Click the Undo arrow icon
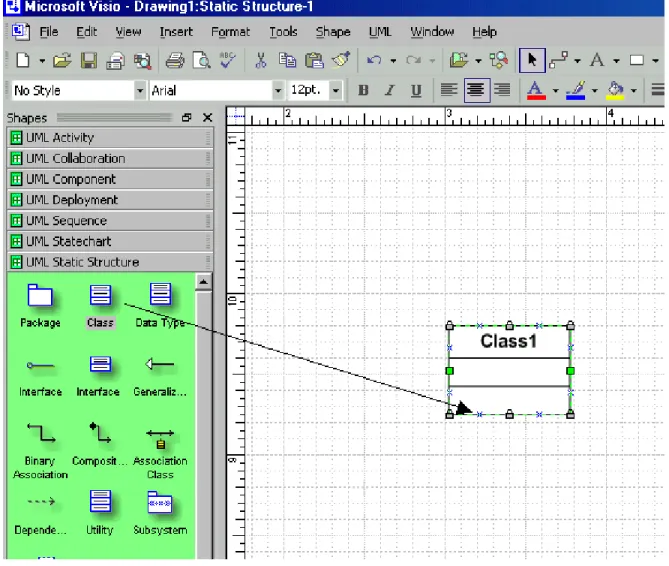 coord(374,60)
